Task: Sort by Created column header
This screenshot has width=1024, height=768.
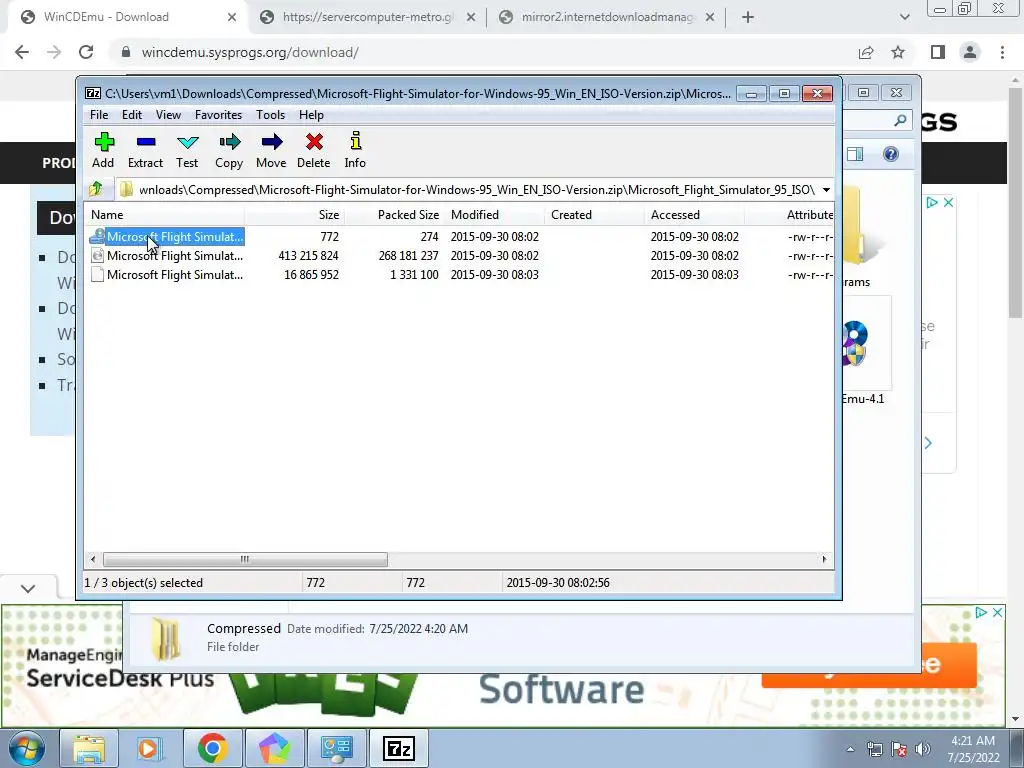Action: point(594,215)
